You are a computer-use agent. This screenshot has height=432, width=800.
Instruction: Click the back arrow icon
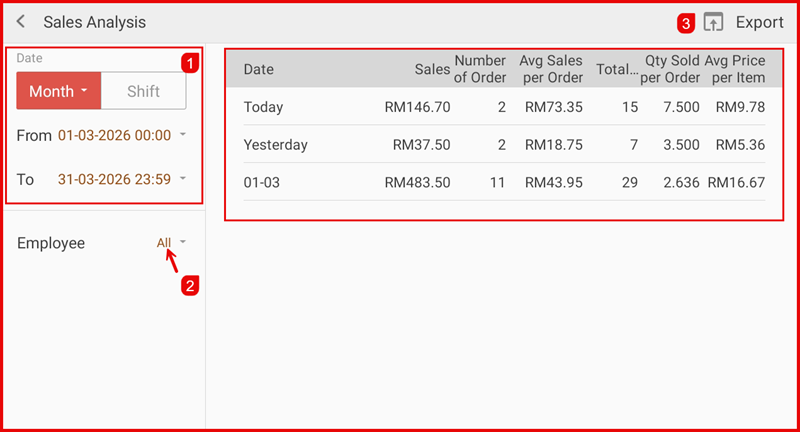[21, 22]
